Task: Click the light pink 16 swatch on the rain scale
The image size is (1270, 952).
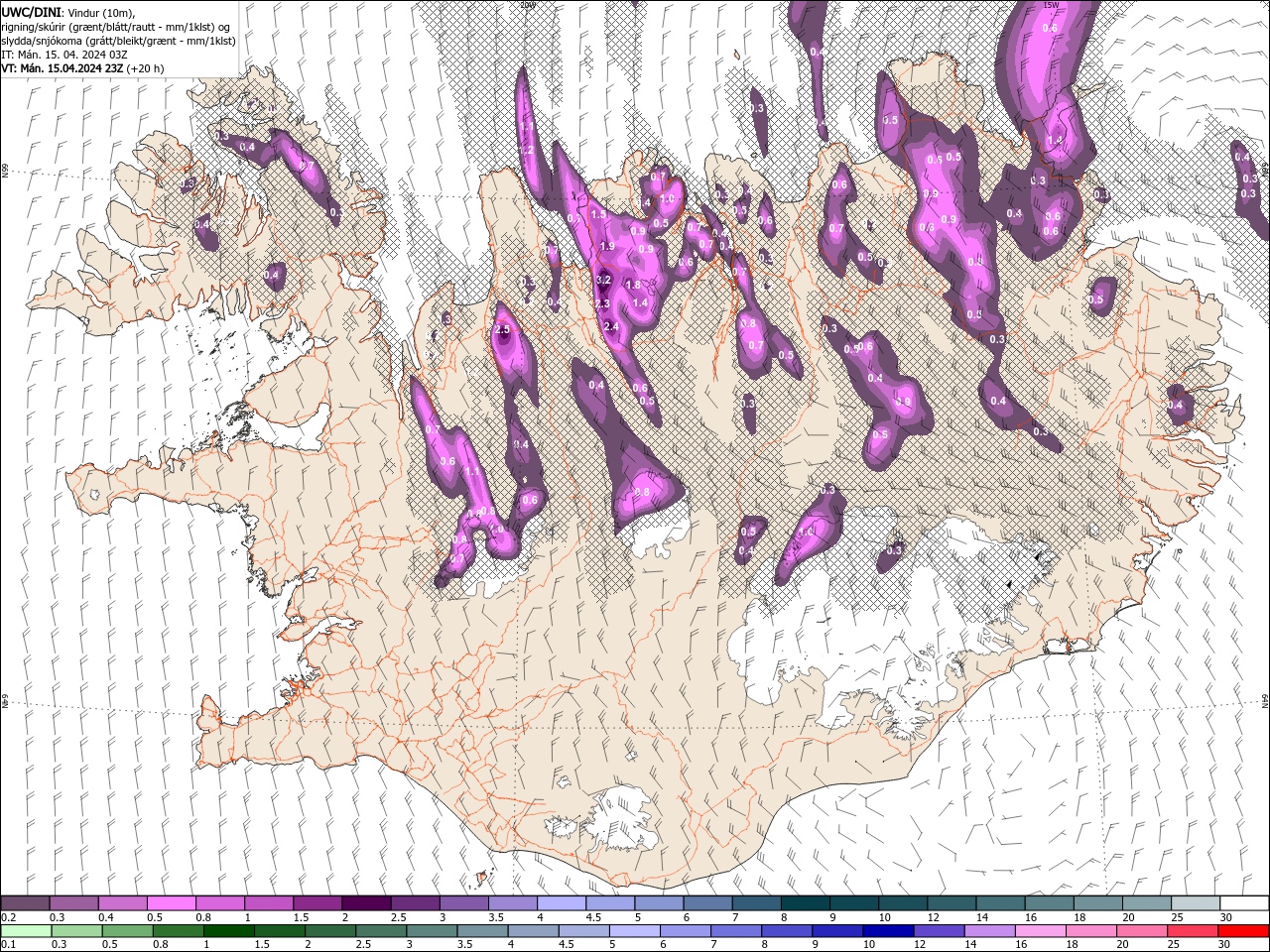Action: 1040,931
